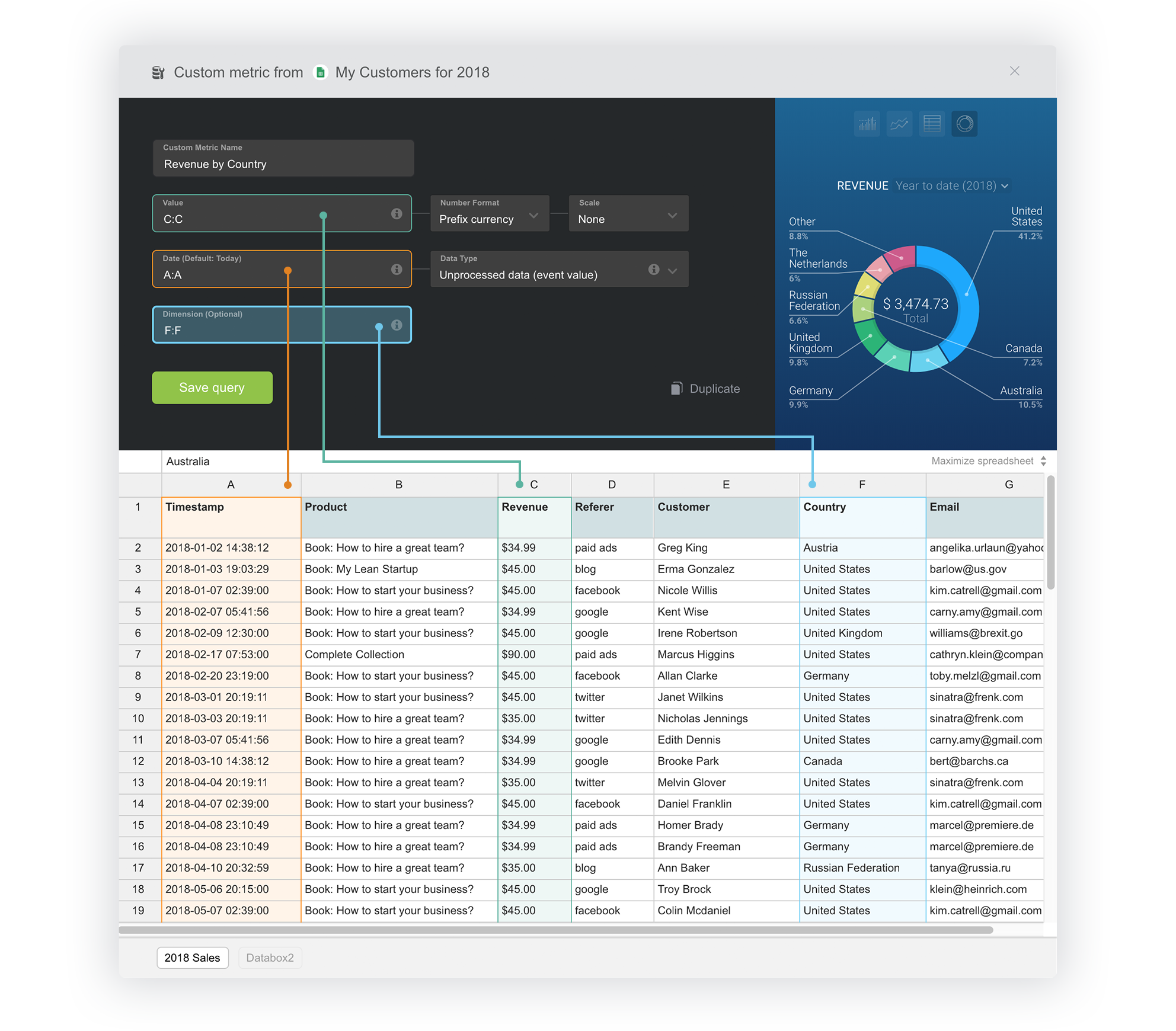Click Maximize spreadsheet
The width and height of the screenshot is (1176, 1031).
988,461
